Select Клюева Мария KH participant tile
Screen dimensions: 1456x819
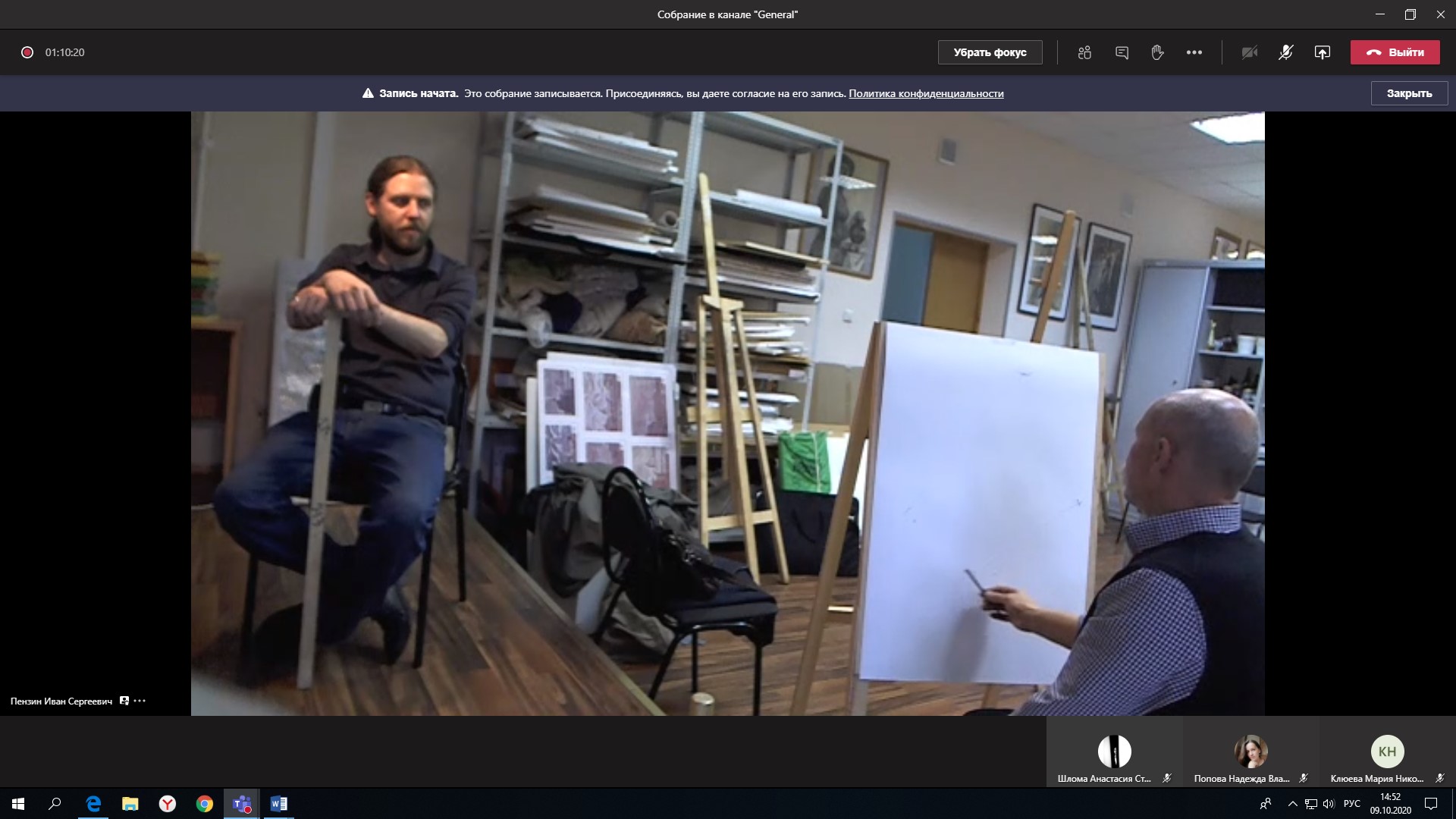[1387, 752]
